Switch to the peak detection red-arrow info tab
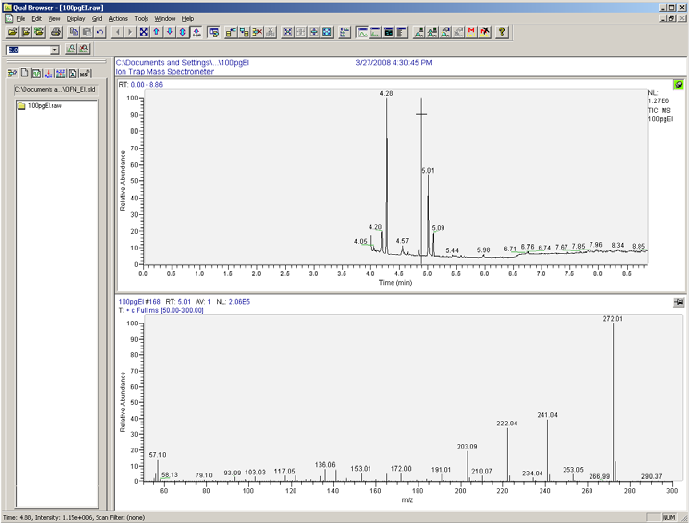This screenshot has width=689, height=523. click(x=48, y=73)
